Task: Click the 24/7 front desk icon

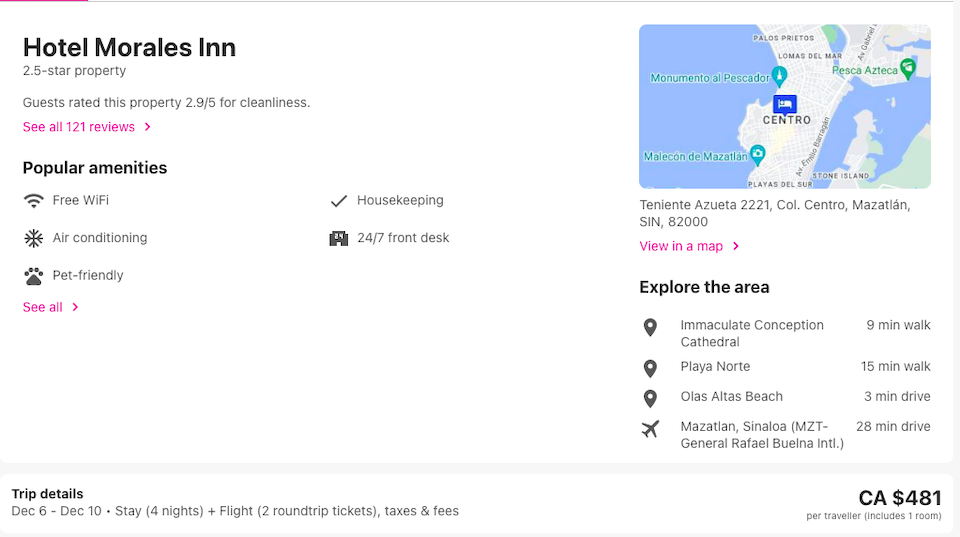Action: [339, 238]
